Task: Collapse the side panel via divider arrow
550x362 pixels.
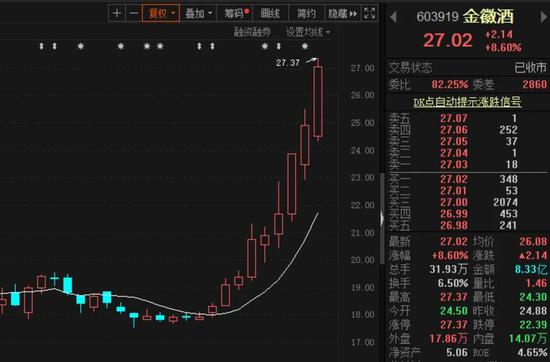Action: click(x=382, y=219)
